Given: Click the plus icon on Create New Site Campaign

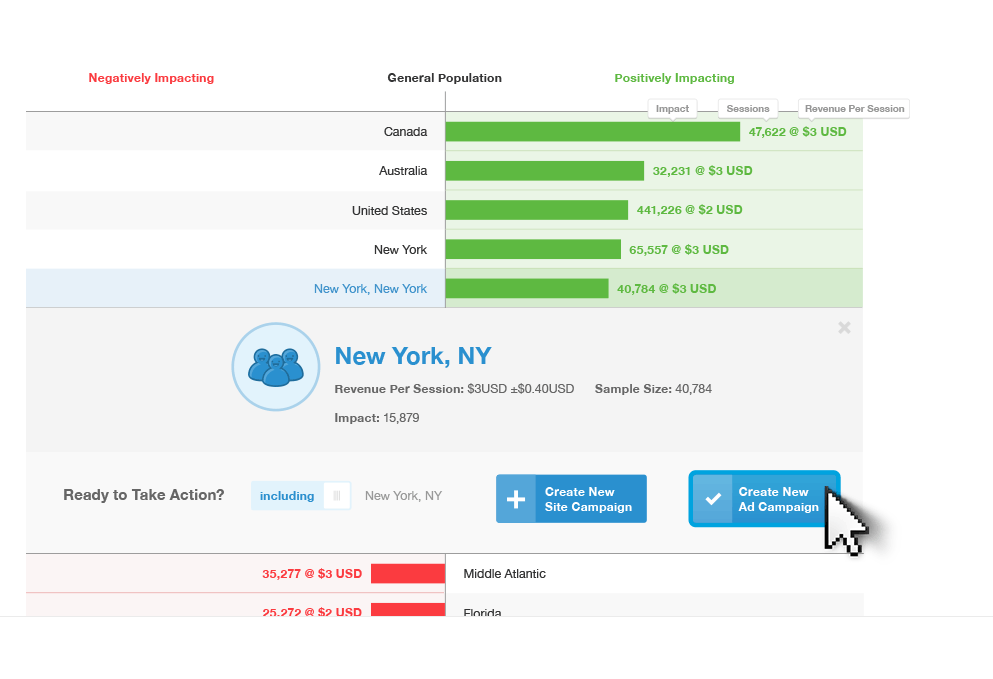Looking at the screenshot, I should [515, 499].
